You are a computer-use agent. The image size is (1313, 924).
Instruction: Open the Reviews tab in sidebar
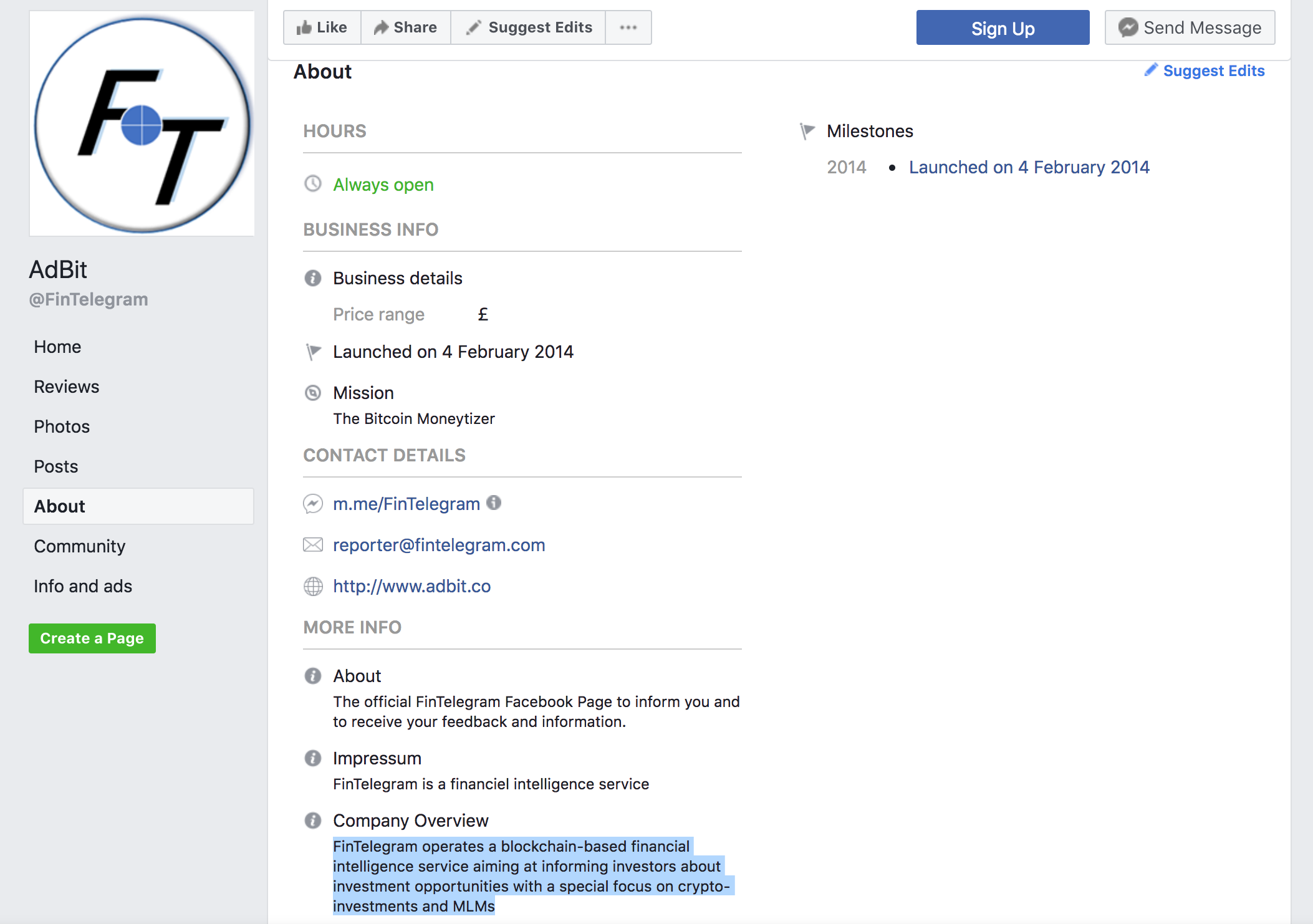point(67,387)
